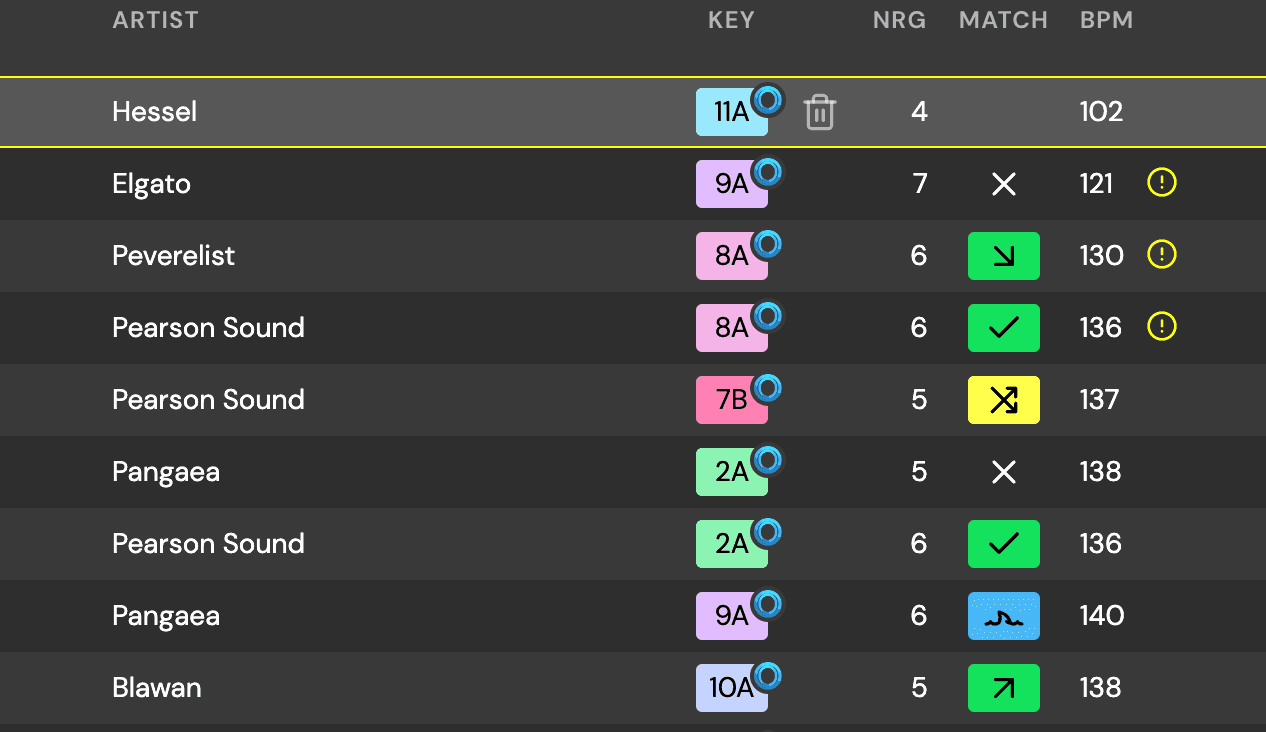This screenshot has width=1266, height=732.
Task: Click the blue wave match icon on Pangaea's row
Action: [x=1003, y=616]
